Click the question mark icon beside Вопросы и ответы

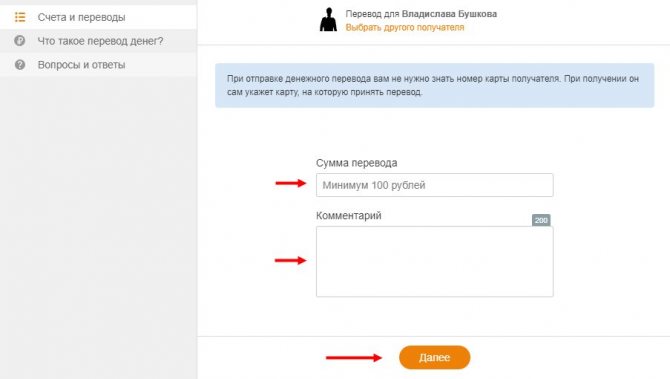pos(20,65)
